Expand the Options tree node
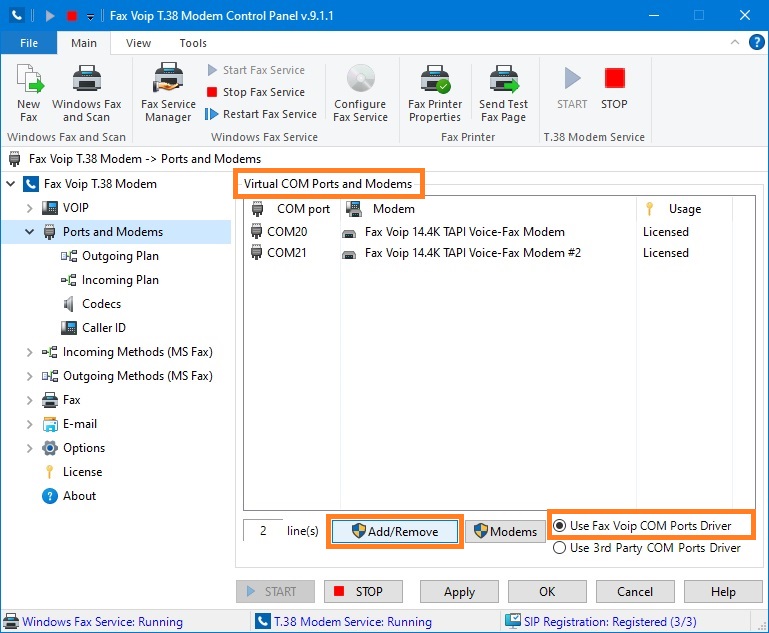This screenshot has width=769, height=633. click(x=29, y=448)
